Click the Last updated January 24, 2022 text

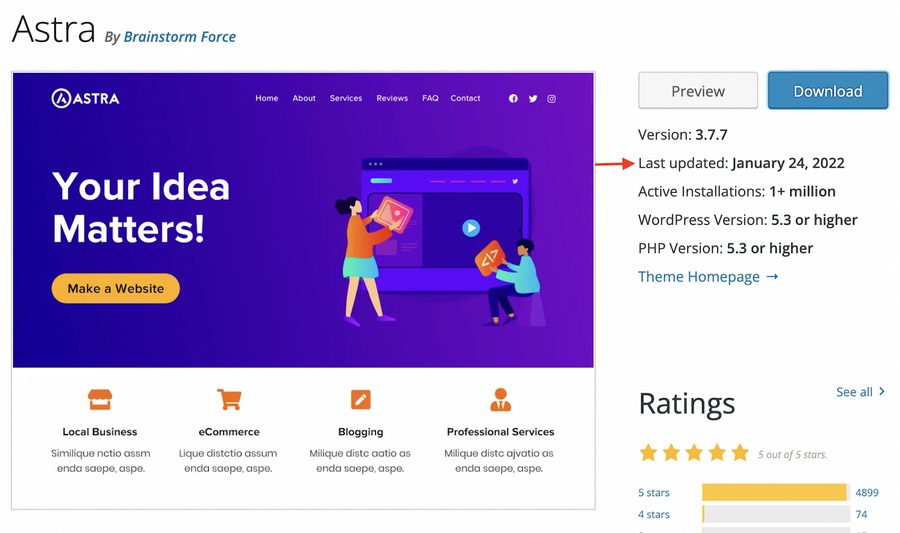point(741,163)
